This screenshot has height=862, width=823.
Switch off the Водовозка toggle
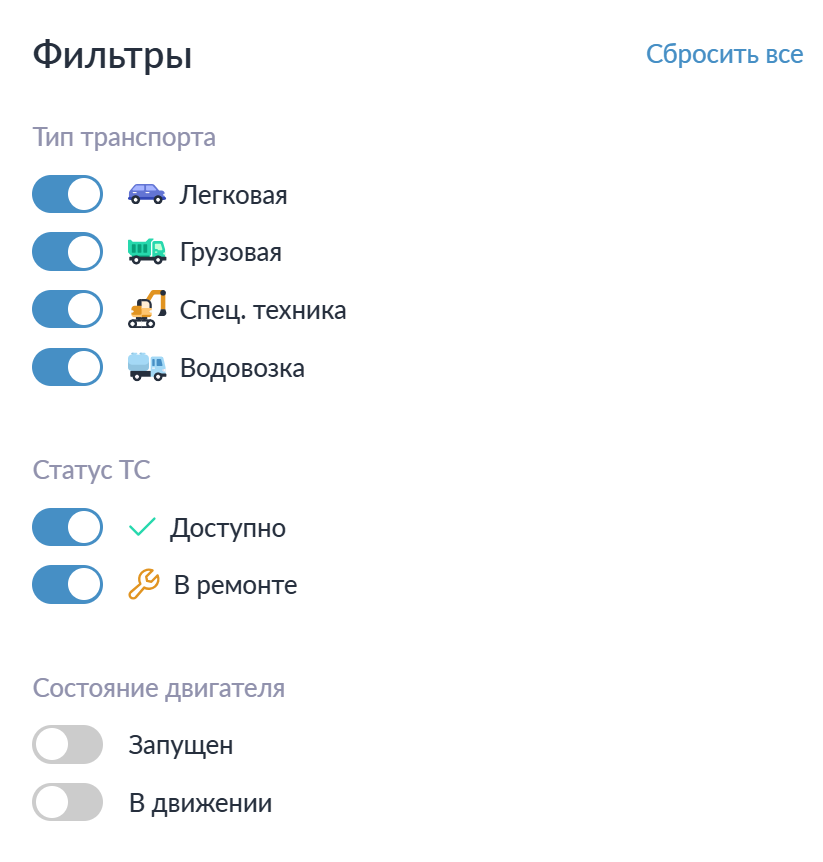coord(68,367)
